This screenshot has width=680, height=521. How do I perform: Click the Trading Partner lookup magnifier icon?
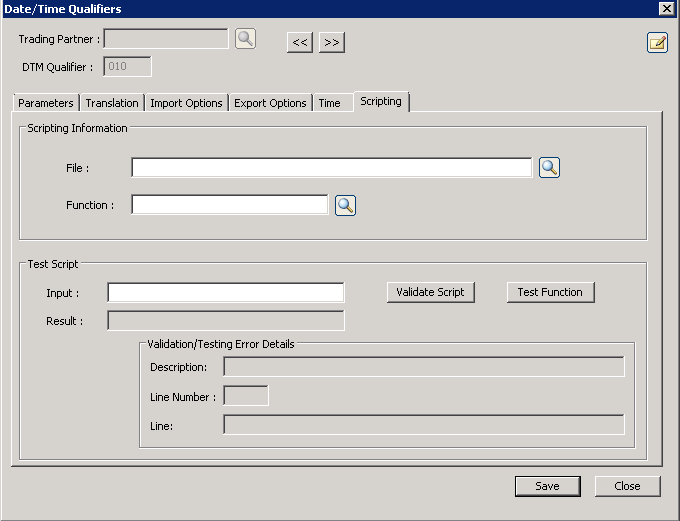245,39
